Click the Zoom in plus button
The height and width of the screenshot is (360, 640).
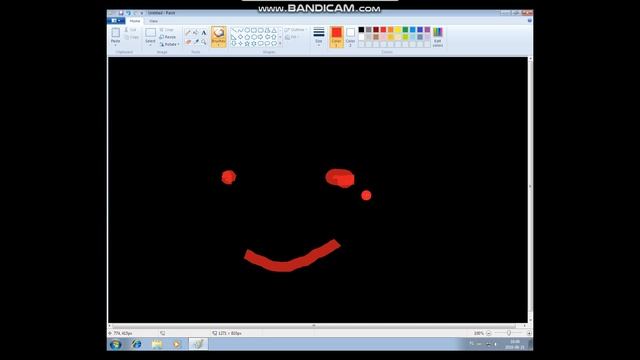[529, 333]
